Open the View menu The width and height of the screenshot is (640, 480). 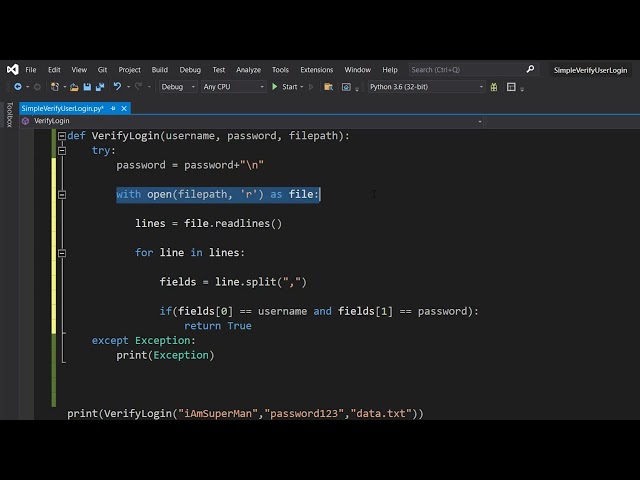coord(79,70)
